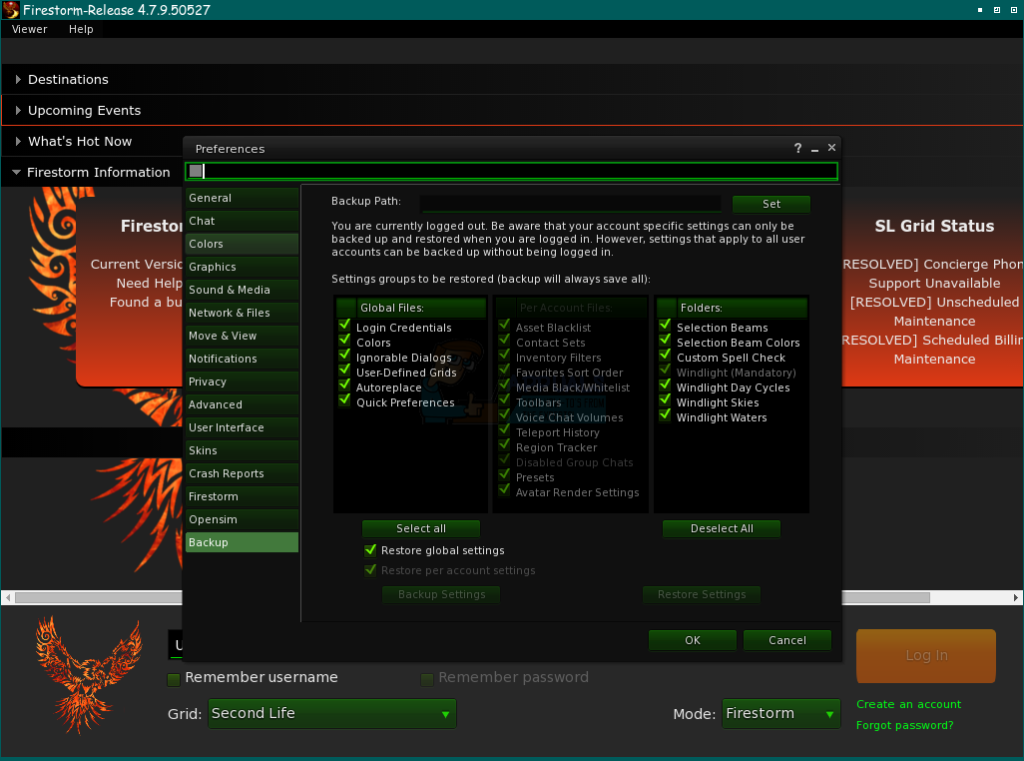
Task: Open the Viewer menu
Action: pos(29,29)
